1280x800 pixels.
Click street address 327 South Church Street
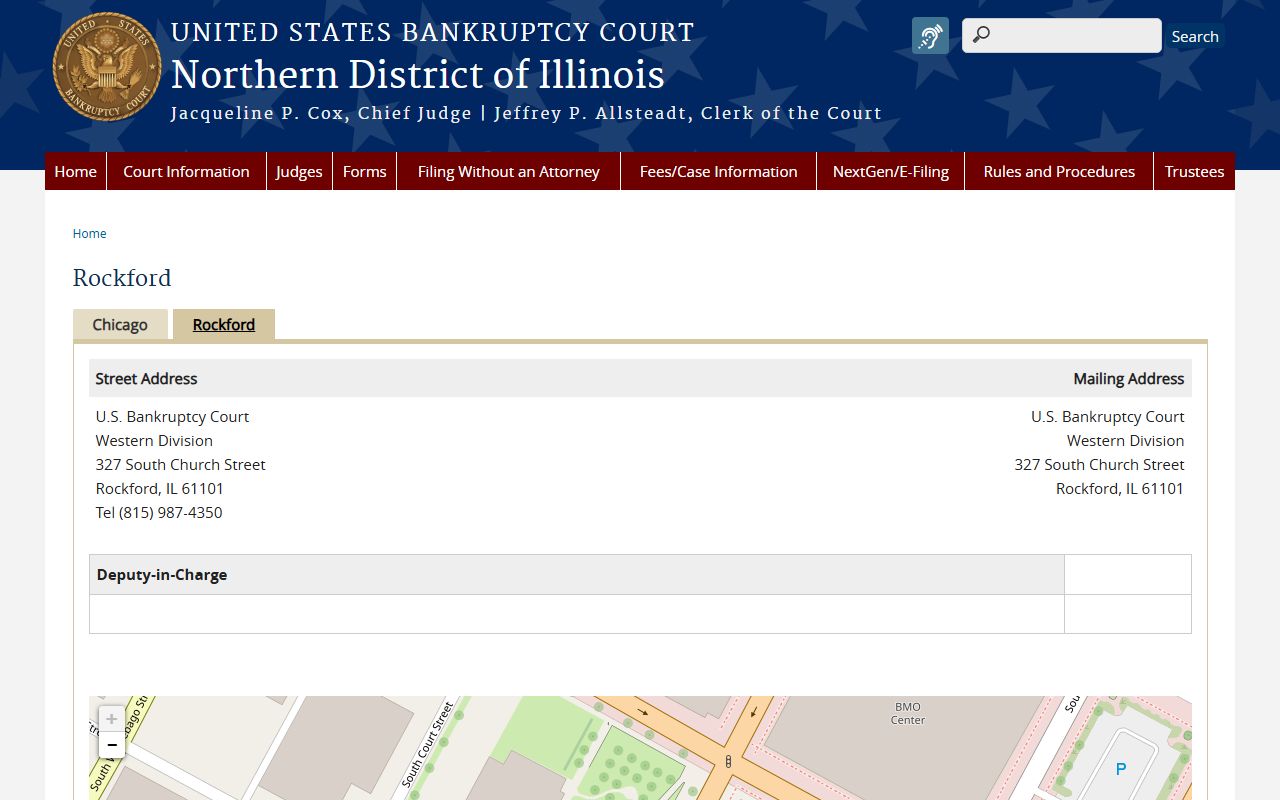[181, 465]
